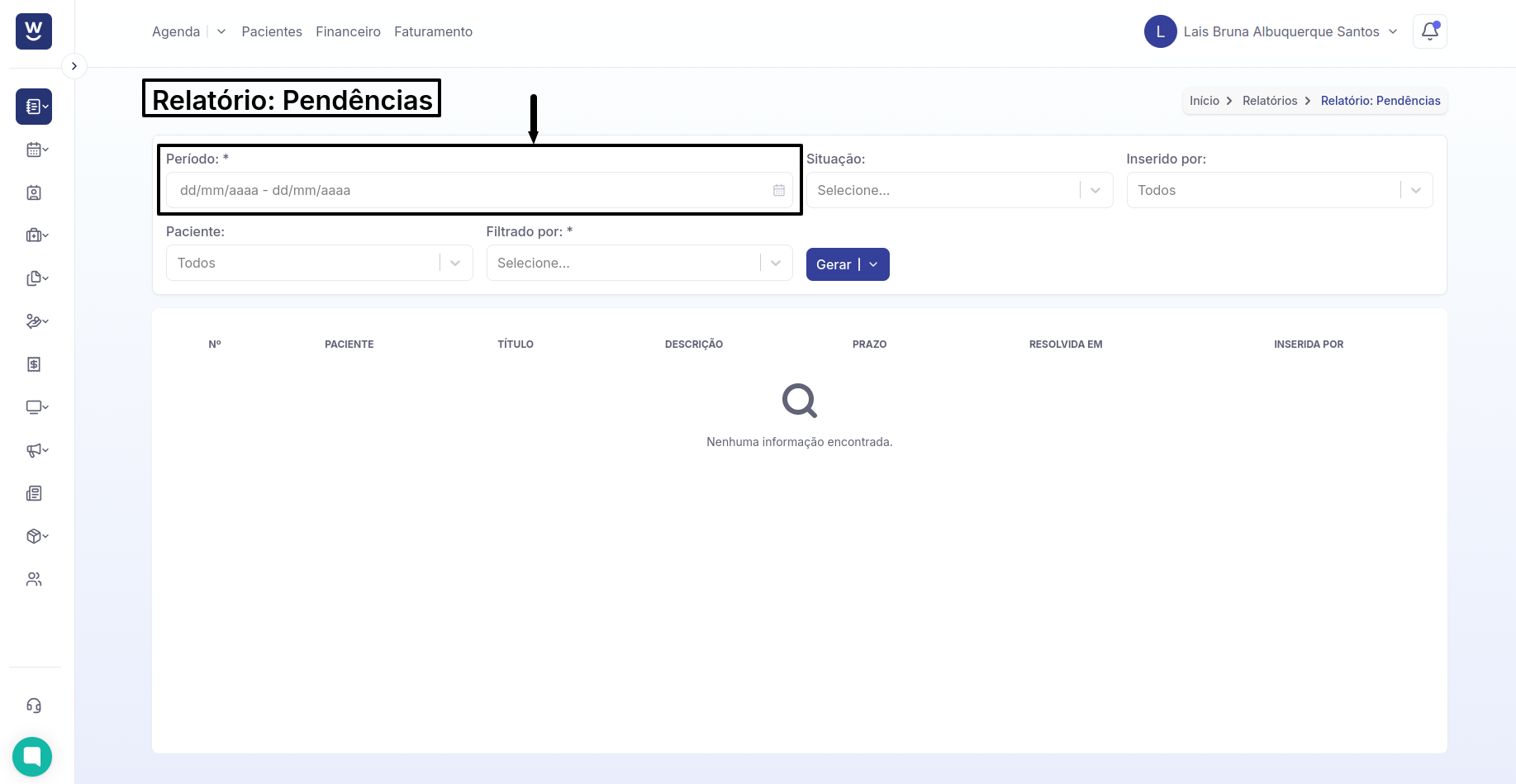Screen dimensions: 1516x784
Task: Click the TÍTULO column header
Action: [516, 344]
